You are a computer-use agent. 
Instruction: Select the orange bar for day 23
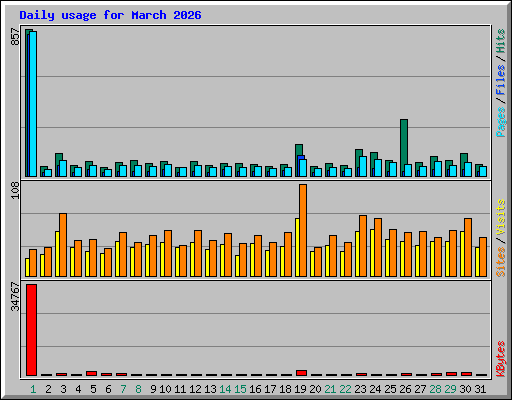click(363, 246)
